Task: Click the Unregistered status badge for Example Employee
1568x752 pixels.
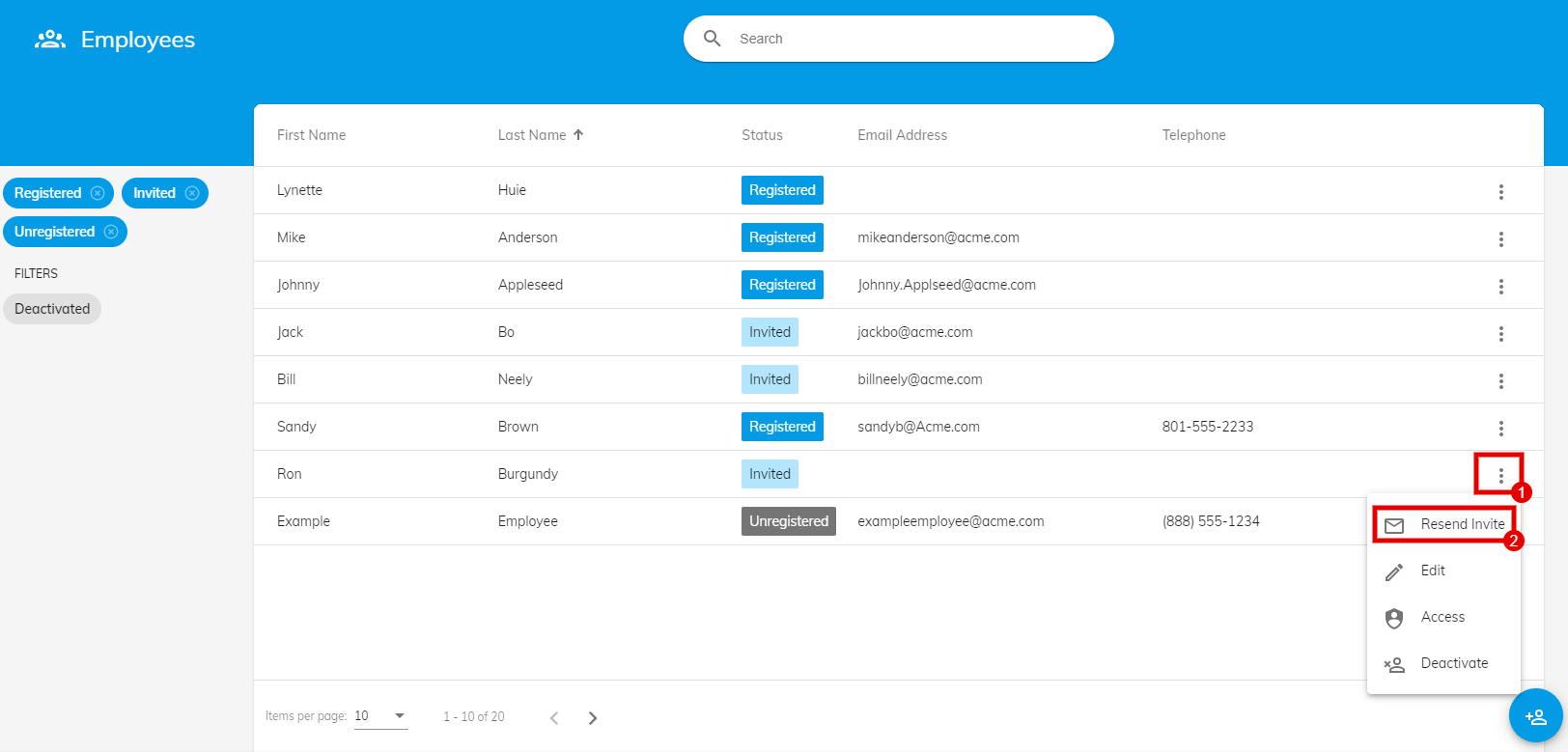Action: coord(789,521)
